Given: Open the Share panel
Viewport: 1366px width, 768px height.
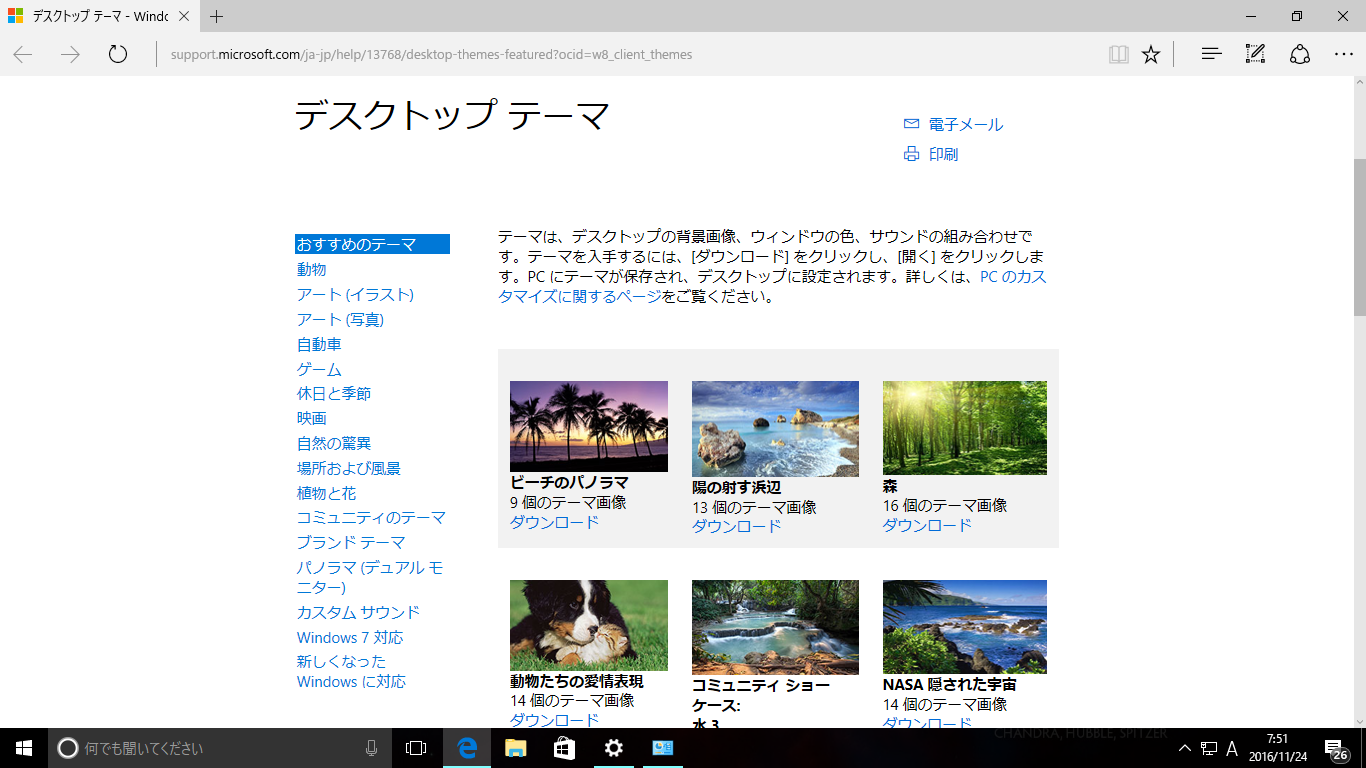Looking at the screenshot, I should [x=1298, y=54].
